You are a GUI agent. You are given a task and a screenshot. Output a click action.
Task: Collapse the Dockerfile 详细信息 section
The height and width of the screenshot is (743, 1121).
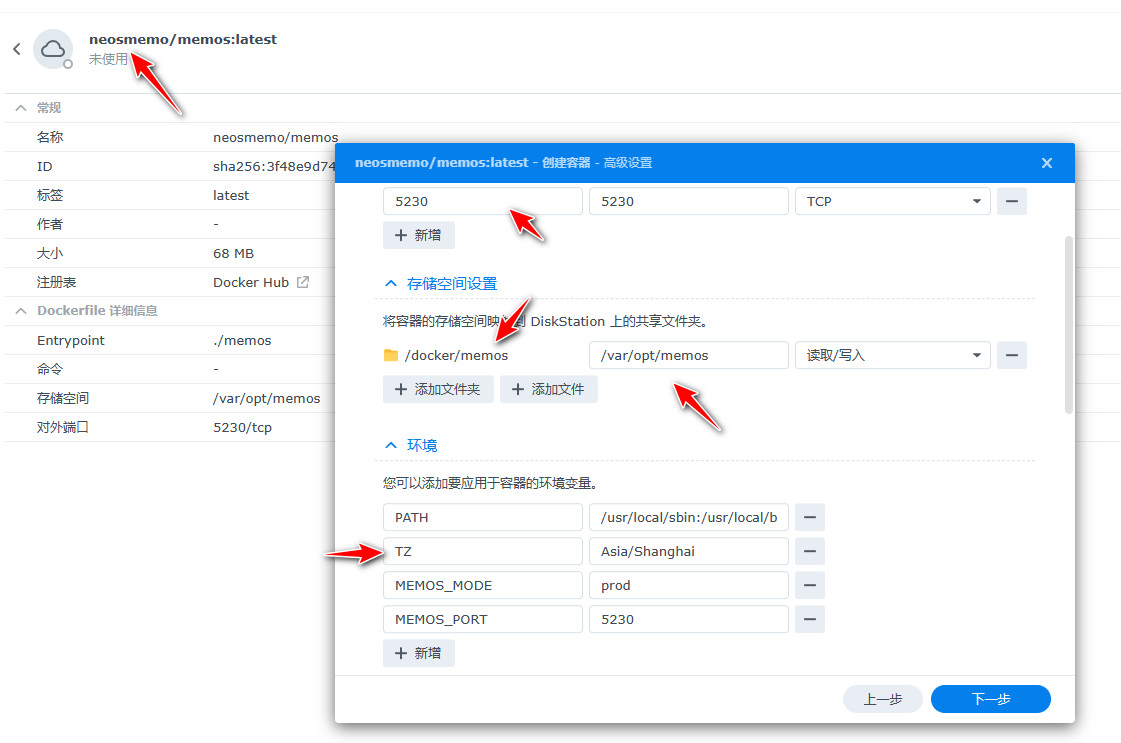click(21, 311)
